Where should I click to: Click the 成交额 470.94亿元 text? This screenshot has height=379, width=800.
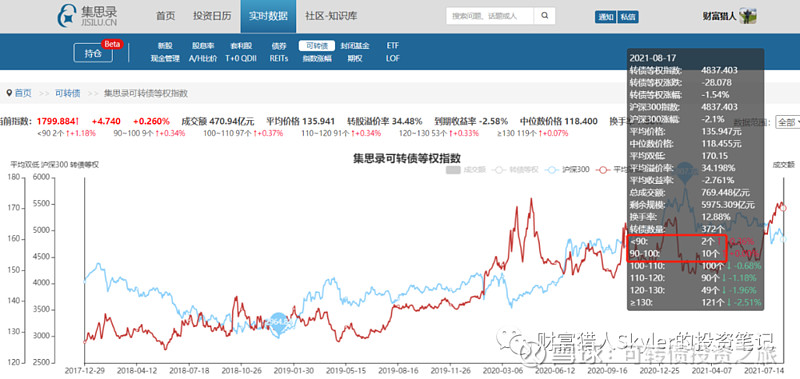tap(218, 121)
